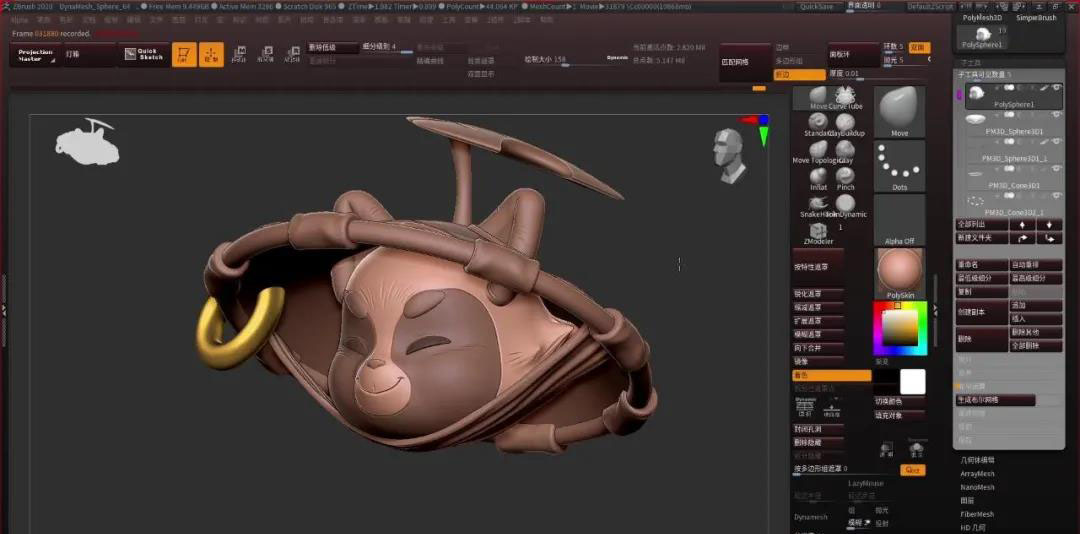Toggle polypaint brush icon on PolySphere1 subtool
The height and width of the screenshot is (534, 1080).
pyautogui.click(x=1043, y=88)
